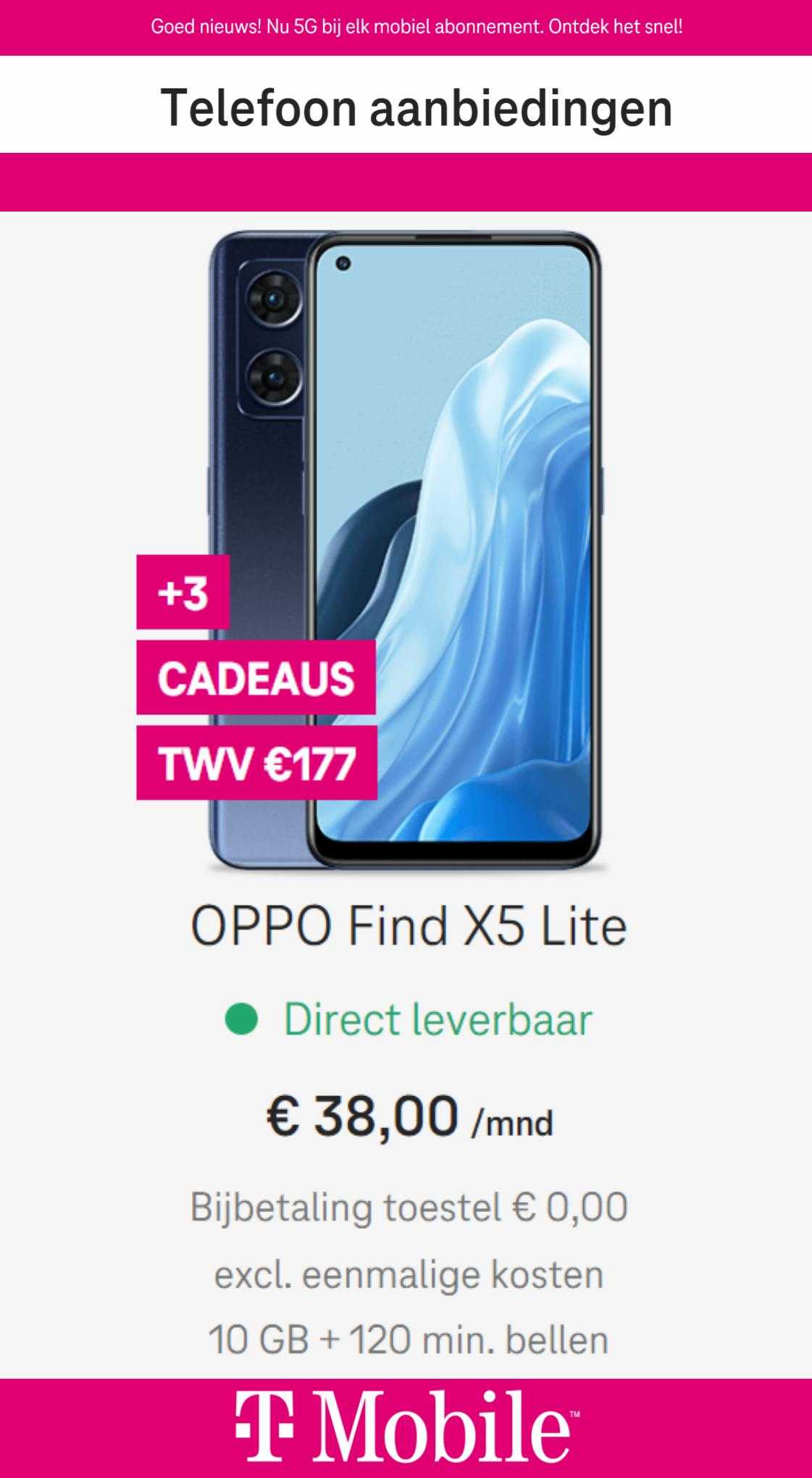812x1478 pixels.
Task: Click the Direct leverbaar status text
Action: coord(438,1019)
